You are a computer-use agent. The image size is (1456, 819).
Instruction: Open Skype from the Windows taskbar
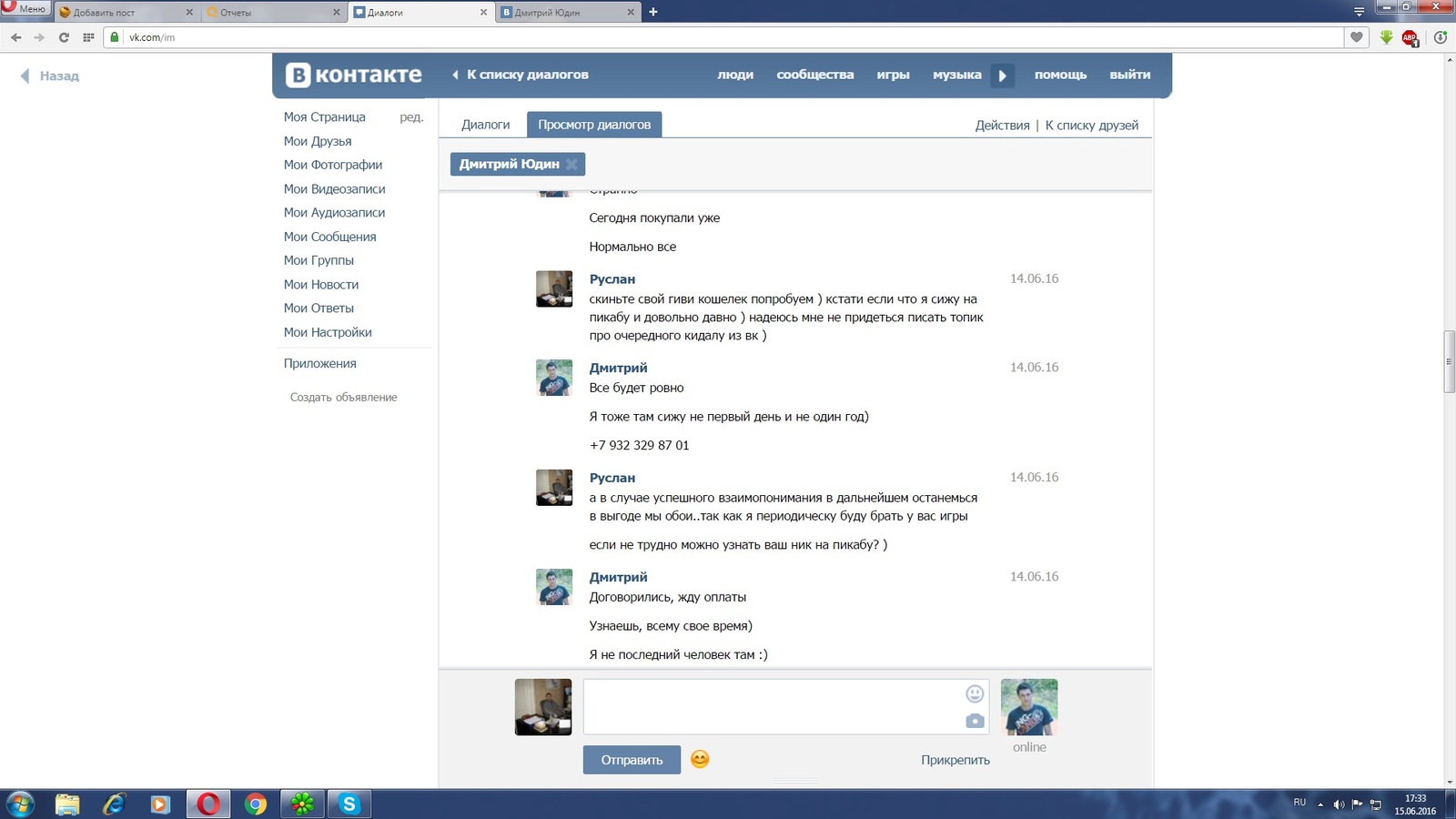tap(349, 804)
